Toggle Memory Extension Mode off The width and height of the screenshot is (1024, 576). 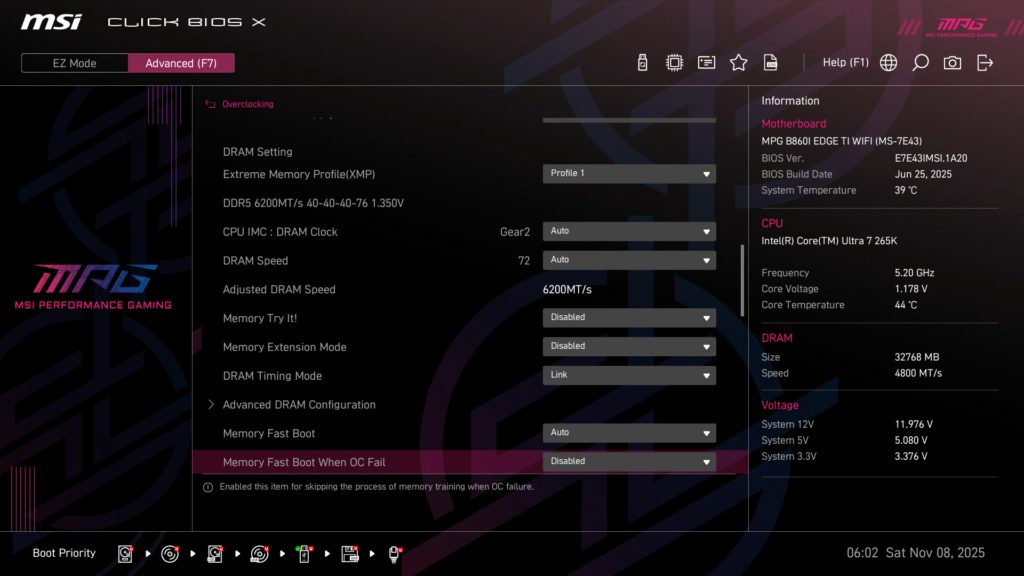click(628, 346)
